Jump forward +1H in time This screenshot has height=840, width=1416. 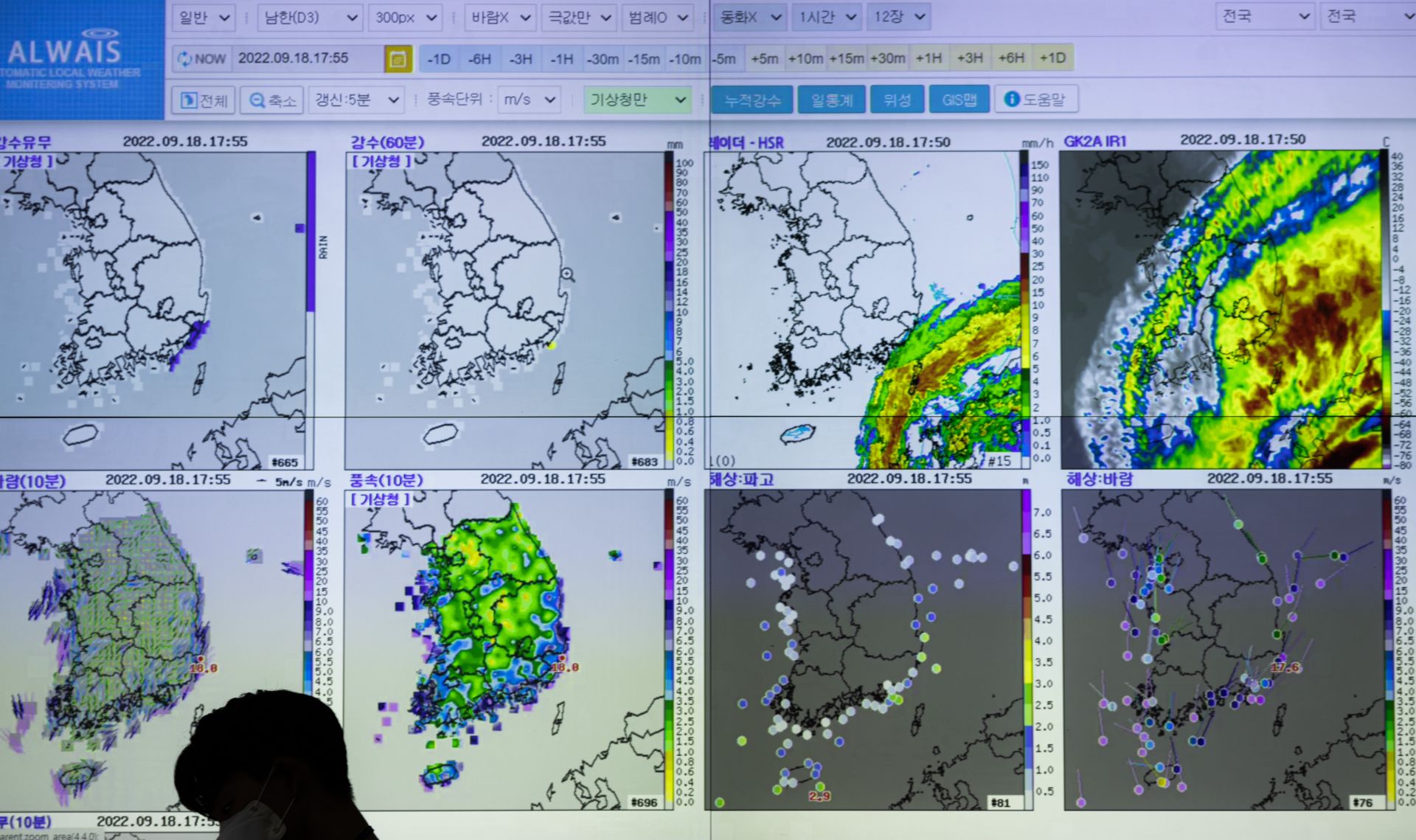click(x=929, y=58)
